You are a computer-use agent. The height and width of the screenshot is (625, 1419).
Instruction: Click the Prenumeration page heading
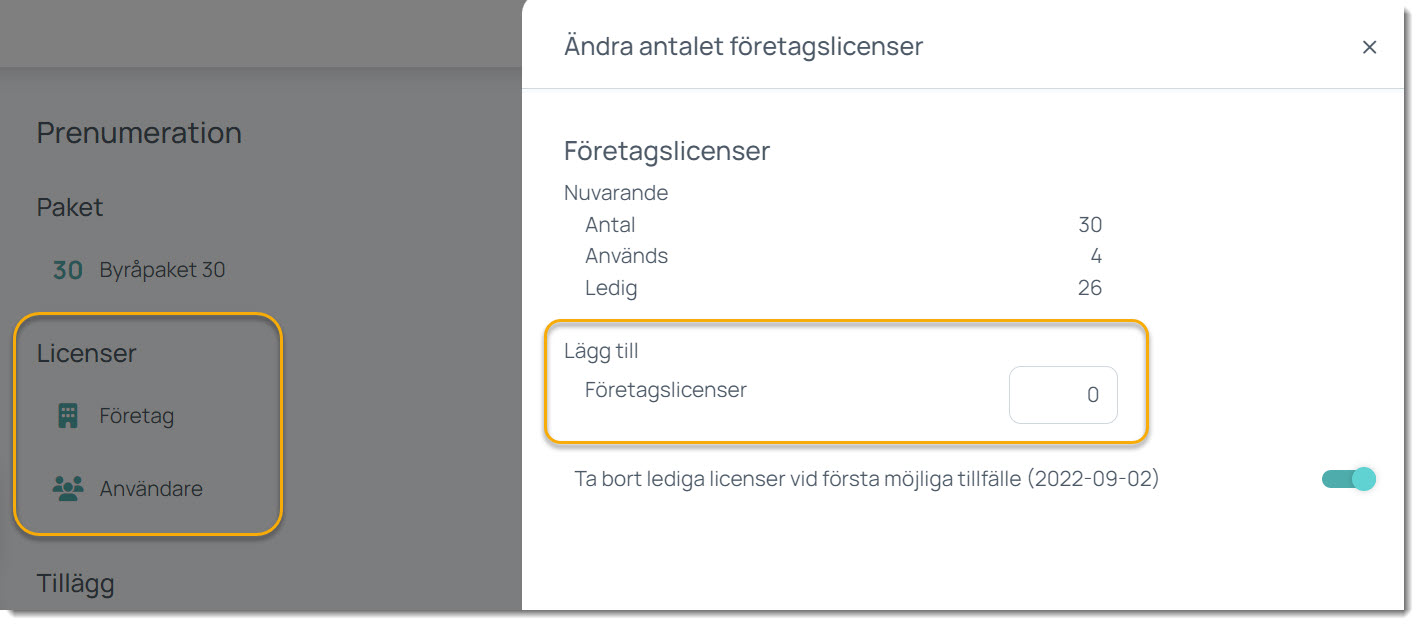coord(139,133)
